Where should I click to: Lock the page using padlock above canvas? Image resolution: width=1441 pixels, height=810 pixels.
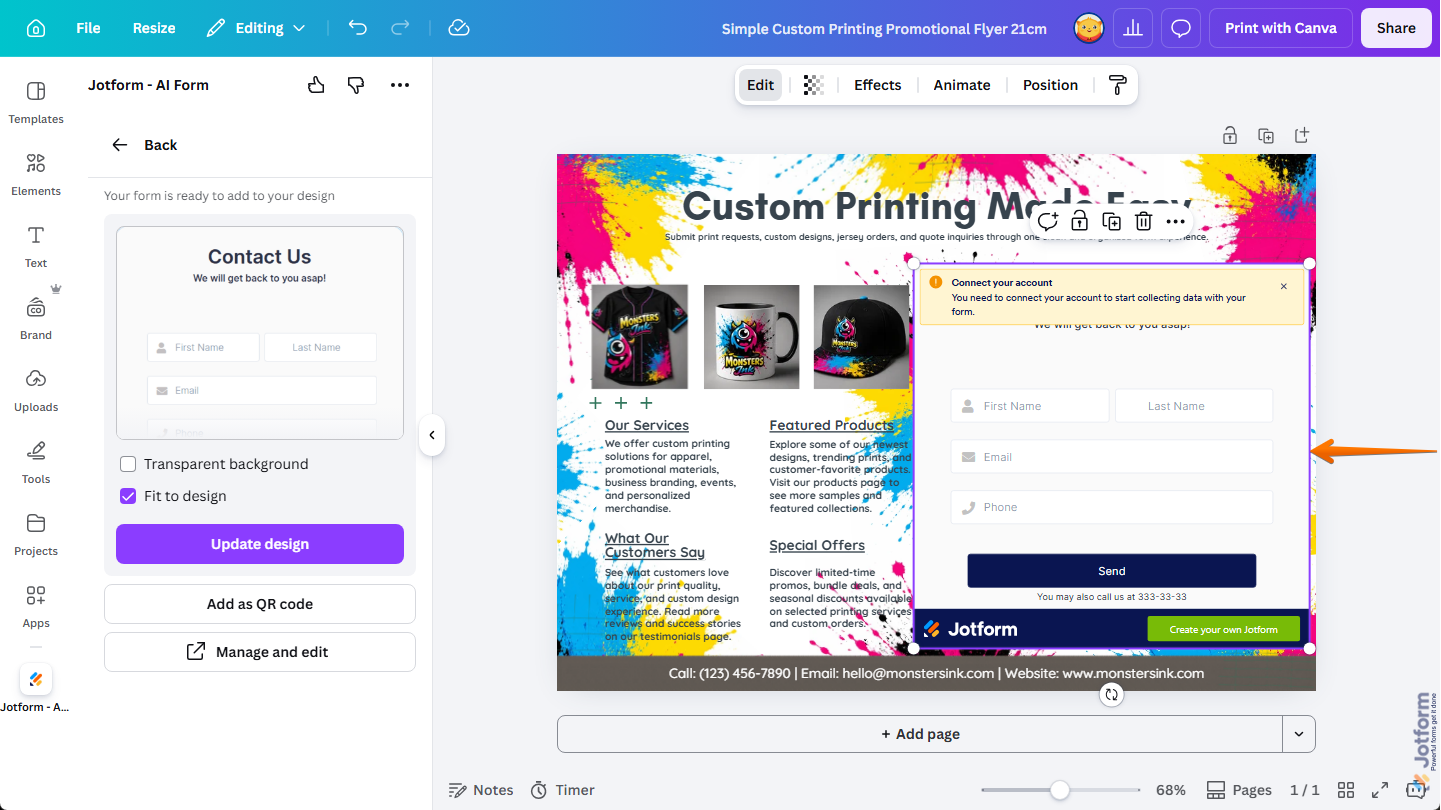[1230, 135]
